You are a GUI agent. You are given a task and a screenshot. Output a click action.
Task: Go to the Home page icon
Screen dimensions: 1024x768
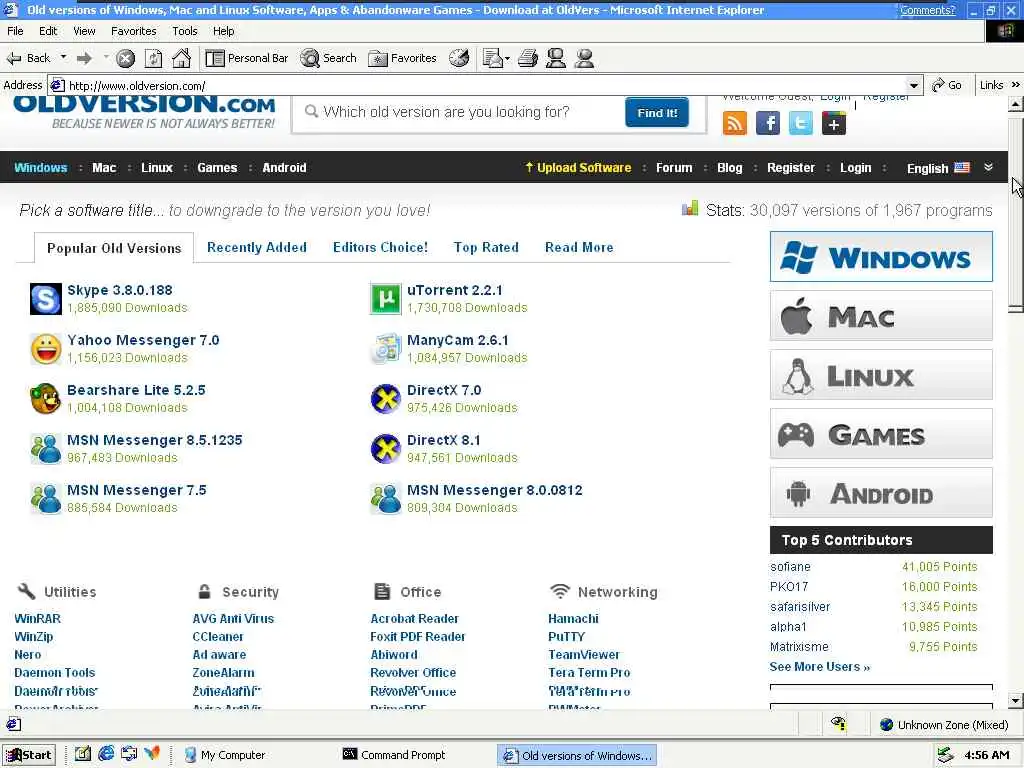pyautogui.click(x=182, y=58)
